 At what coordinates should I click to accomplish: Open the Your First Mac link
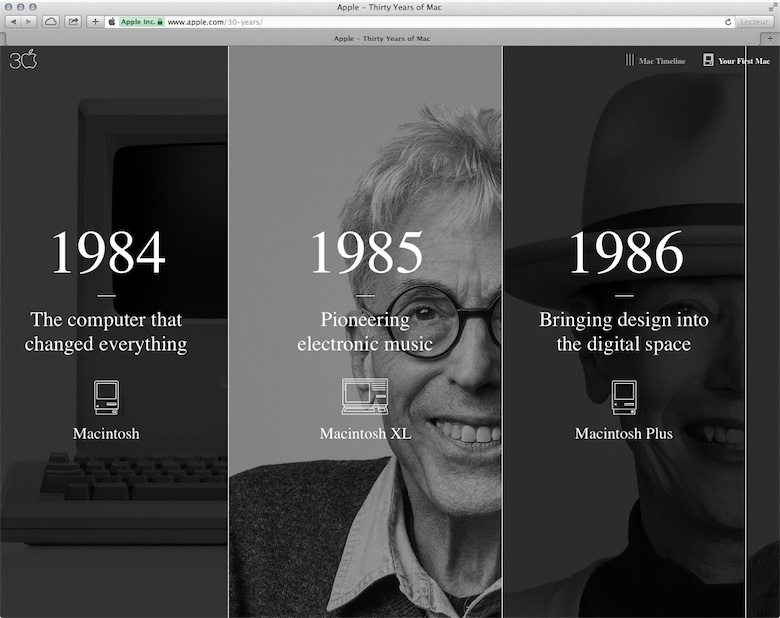tap(744, 61)
